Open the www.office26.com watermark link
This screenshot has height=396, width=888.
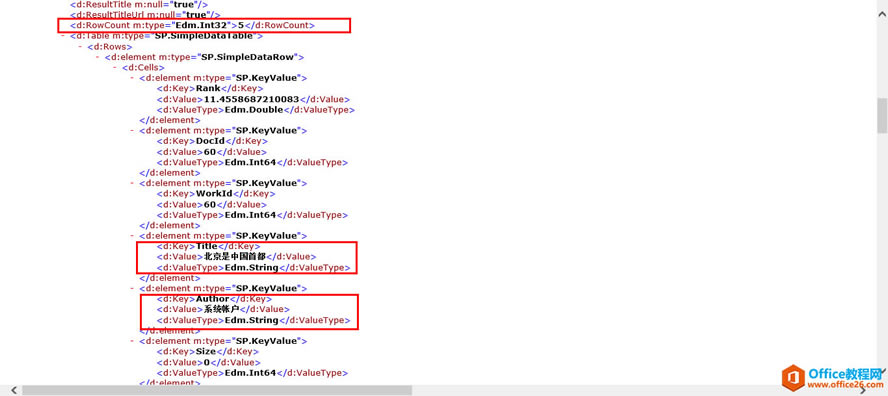point(844,385)
